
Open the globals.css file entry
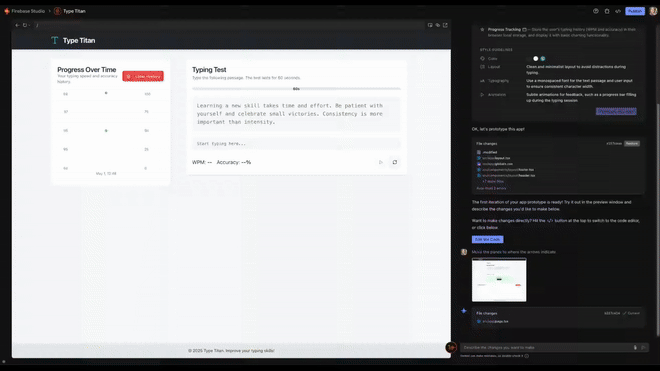click(495, 164)
